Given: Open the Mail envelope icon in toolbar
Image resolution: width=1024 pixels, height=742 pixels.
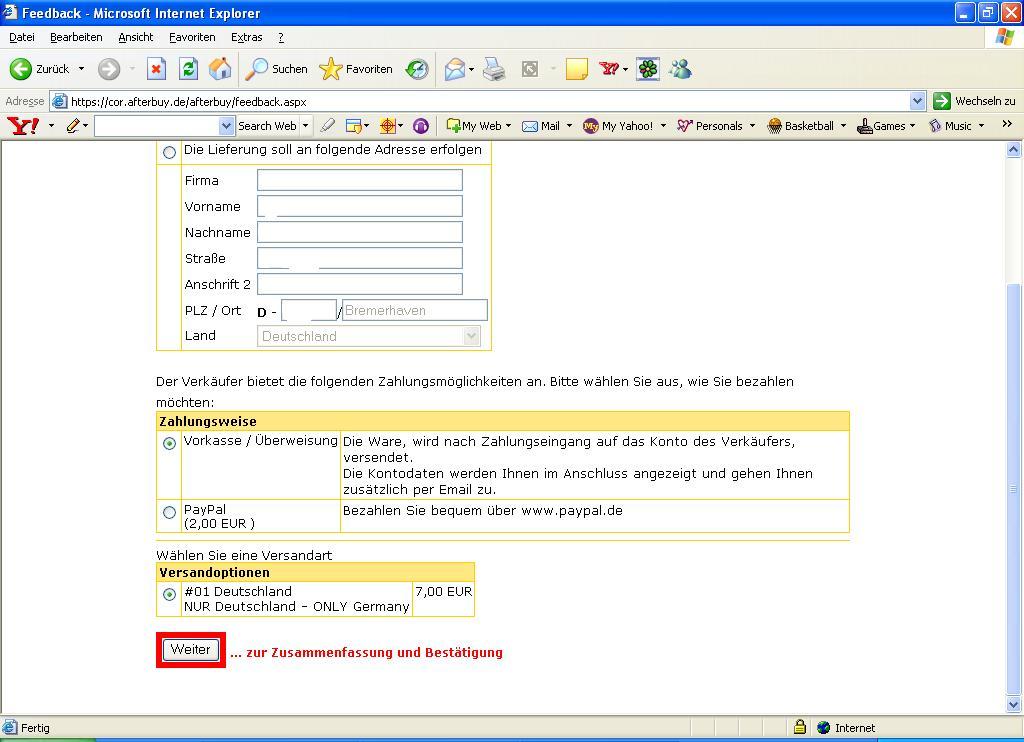Looking at the screenshot, I should pyautogui.click(x=455, y=69).
